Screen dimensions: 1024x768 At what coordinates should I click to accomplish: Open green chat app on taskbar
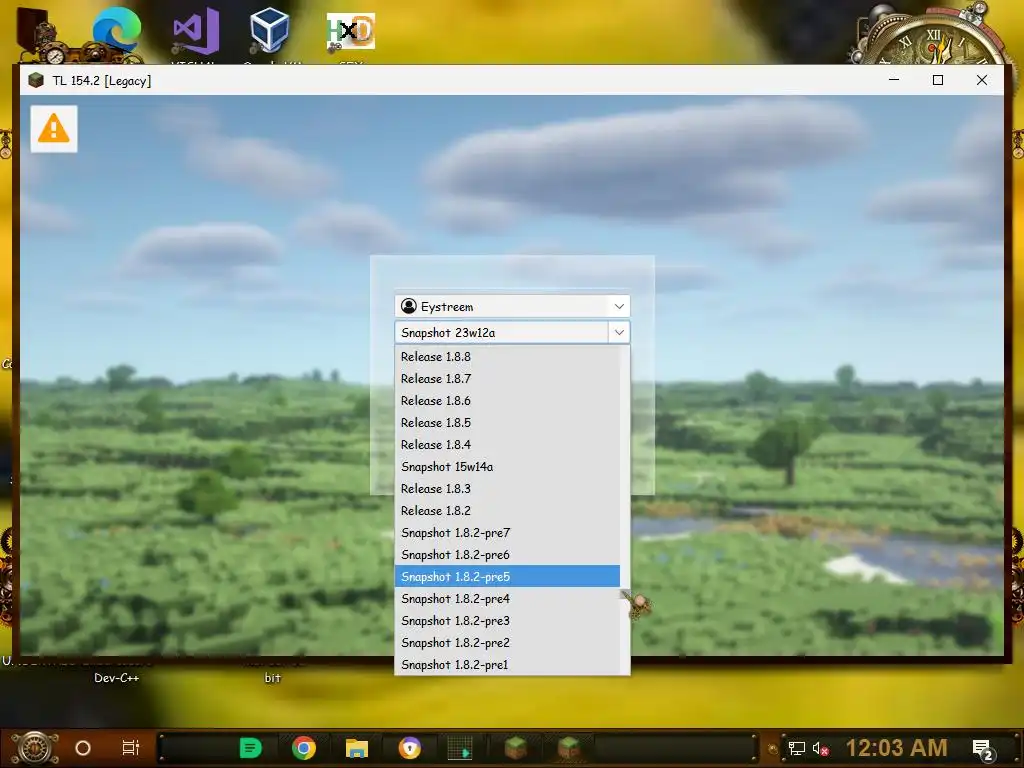pyautogui.click(x=250, y=748)
